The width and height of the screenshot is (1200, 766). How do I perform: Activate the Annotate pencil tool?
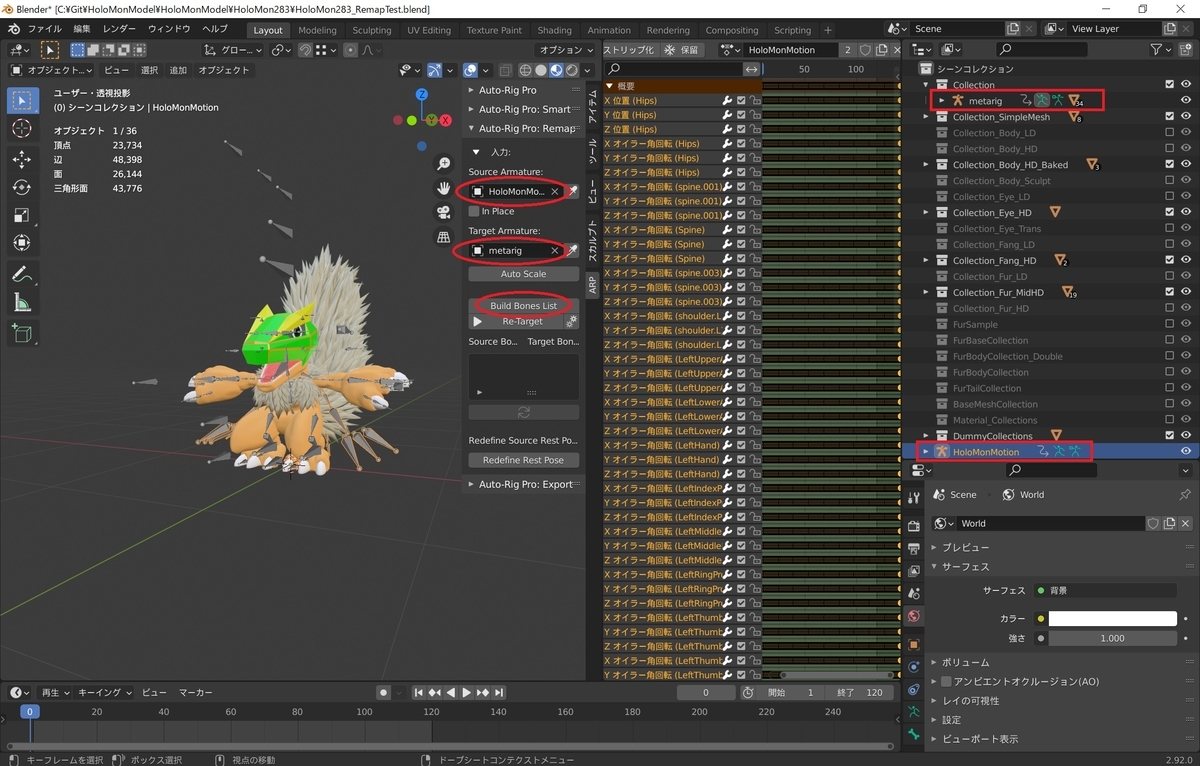pos(23,275)
